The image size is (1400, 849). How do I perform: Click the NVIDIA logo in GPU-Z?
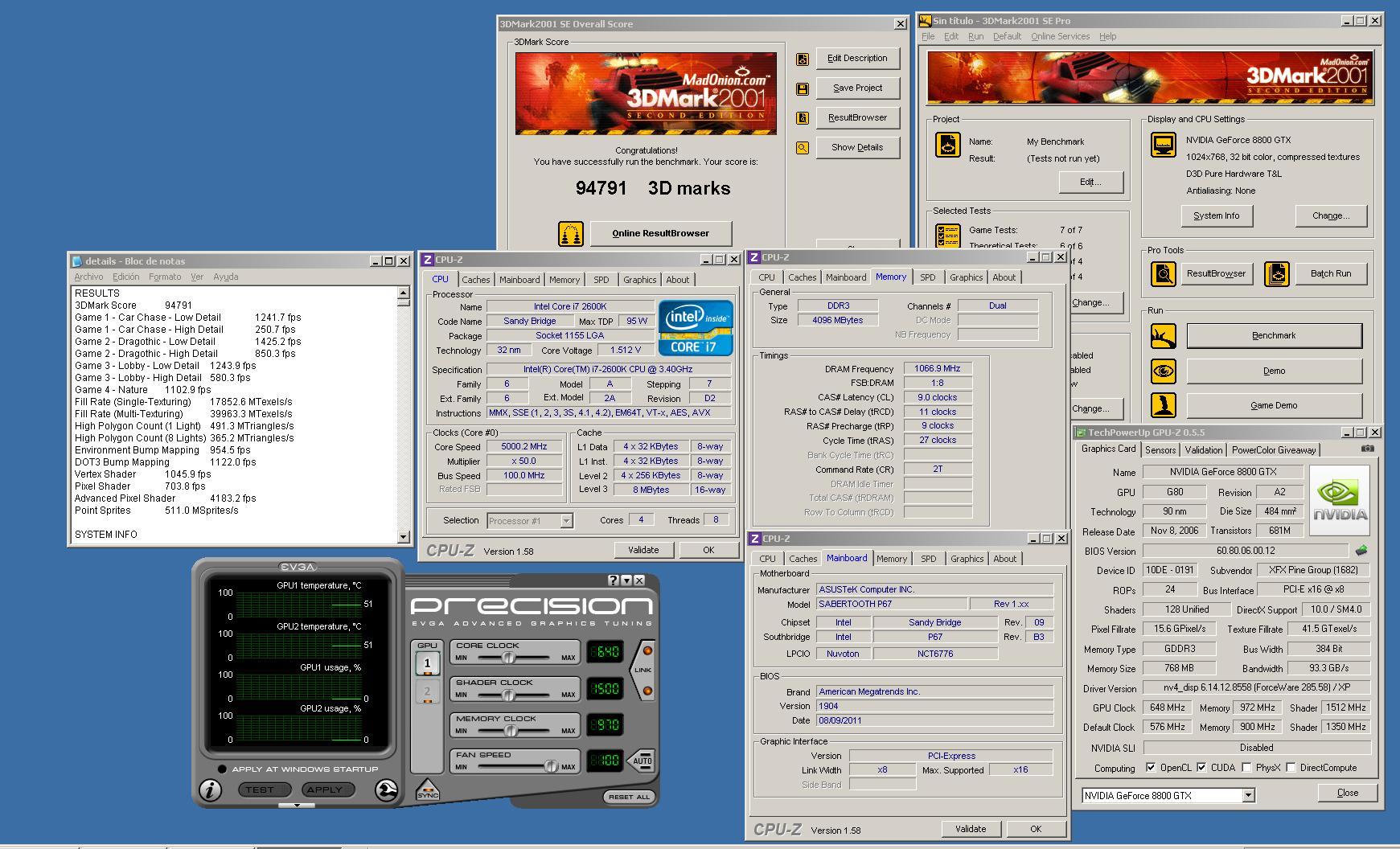[1339, 501]
